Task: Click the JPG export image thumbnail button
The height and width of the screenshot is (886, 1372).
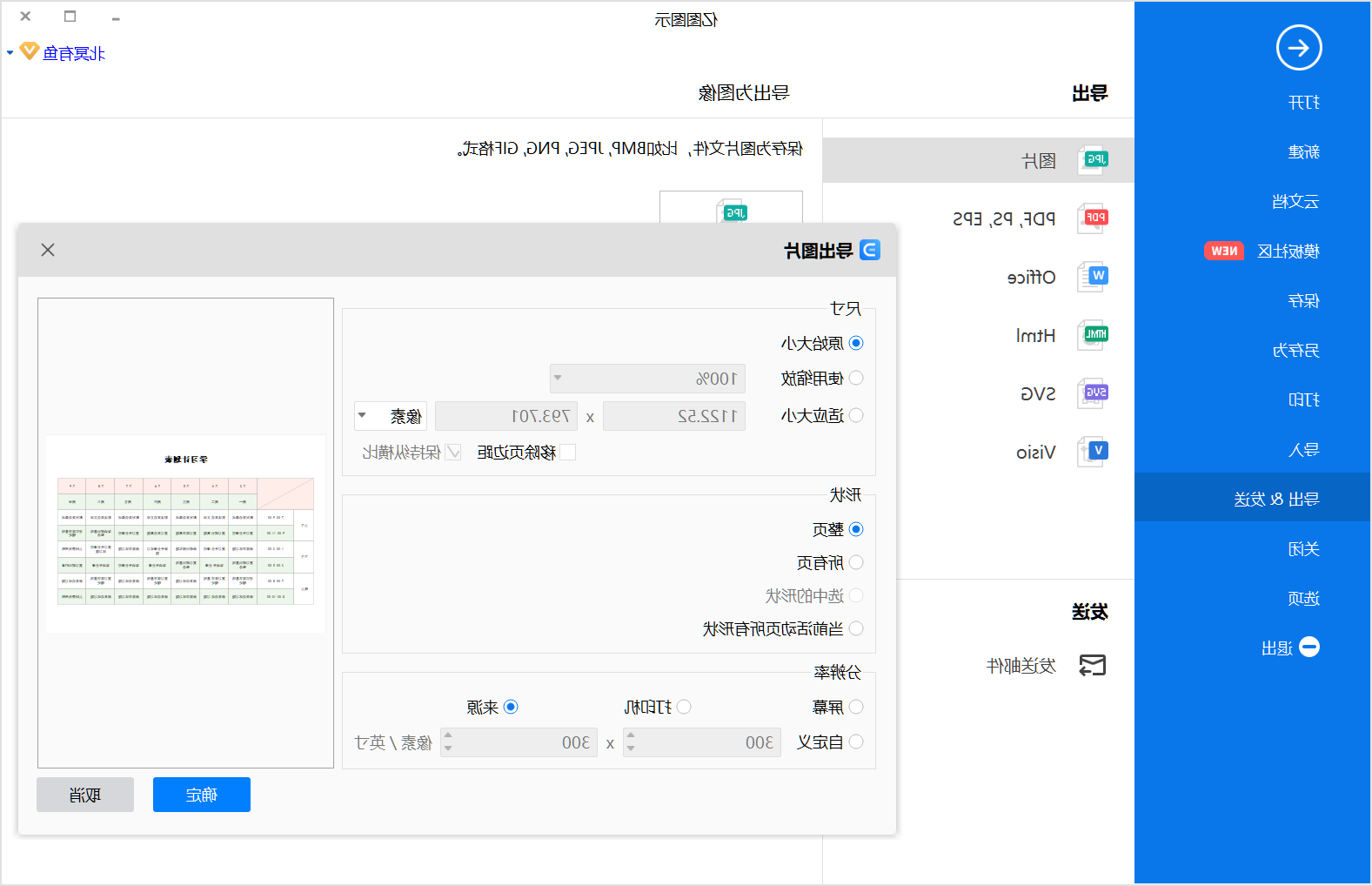Action: click(x=731, y=207)
